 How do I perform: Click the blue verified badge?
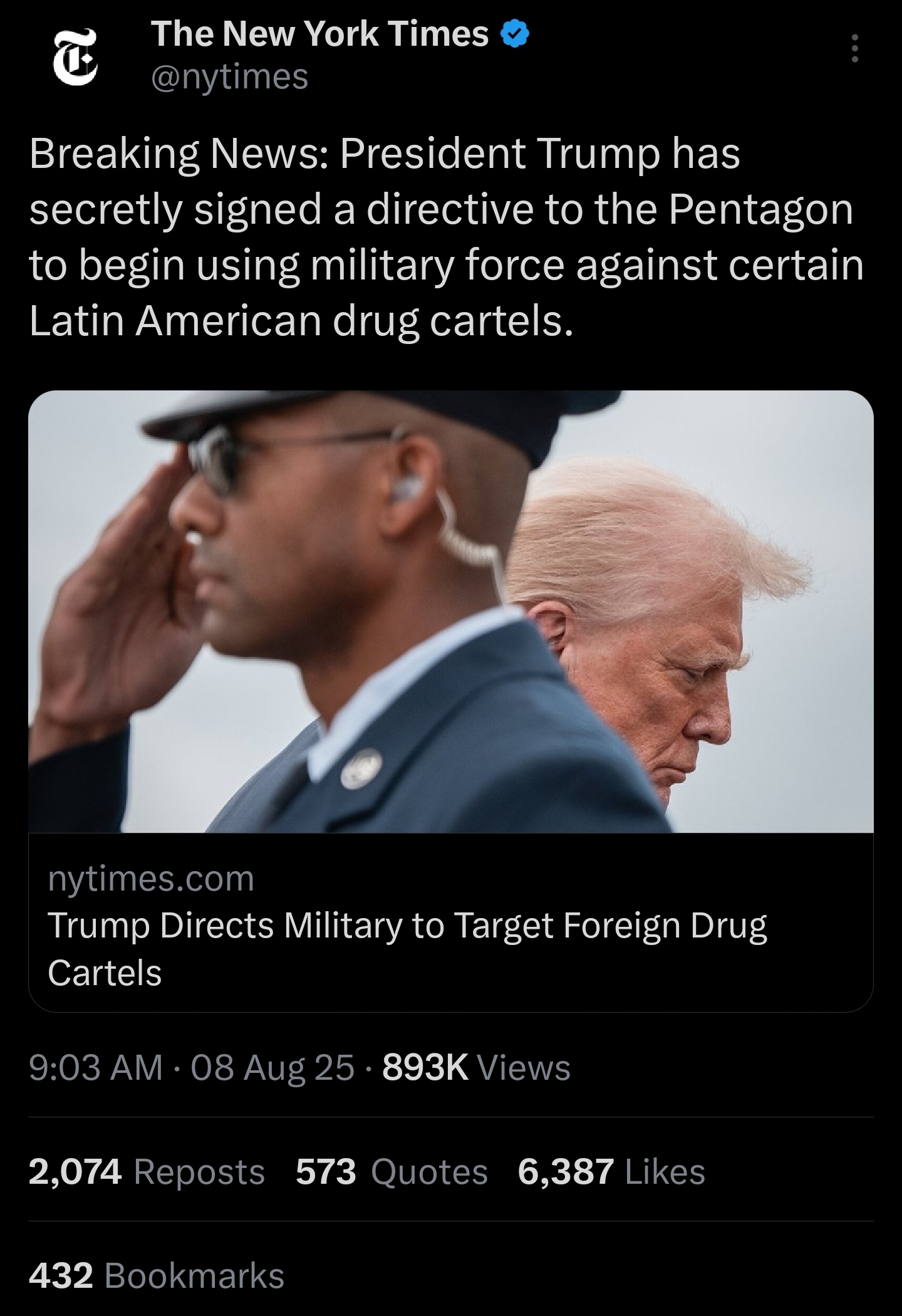click(x=516, y=34)
